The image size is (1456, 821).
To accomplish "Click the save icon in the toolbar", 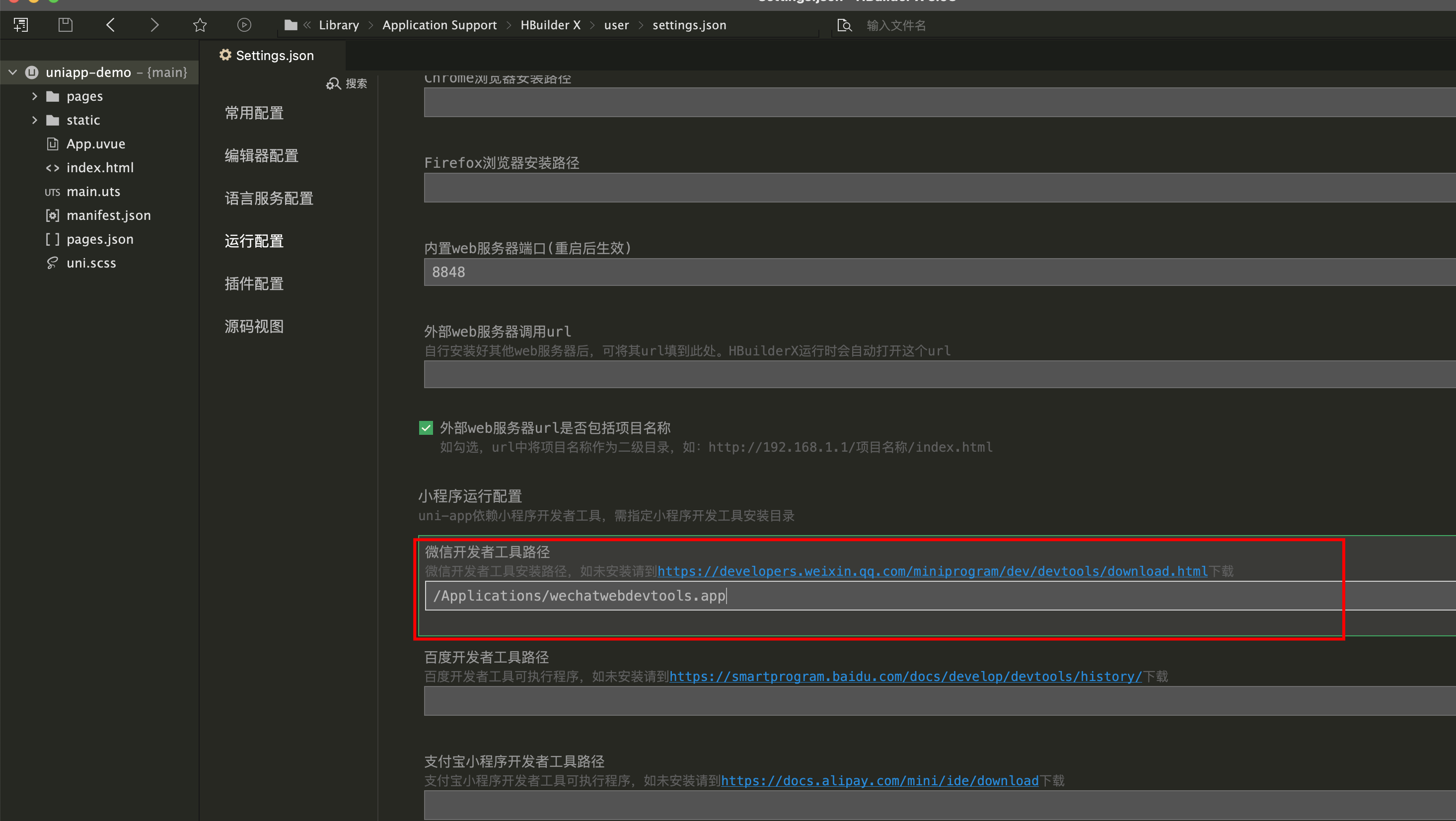I will coord(65,24).
